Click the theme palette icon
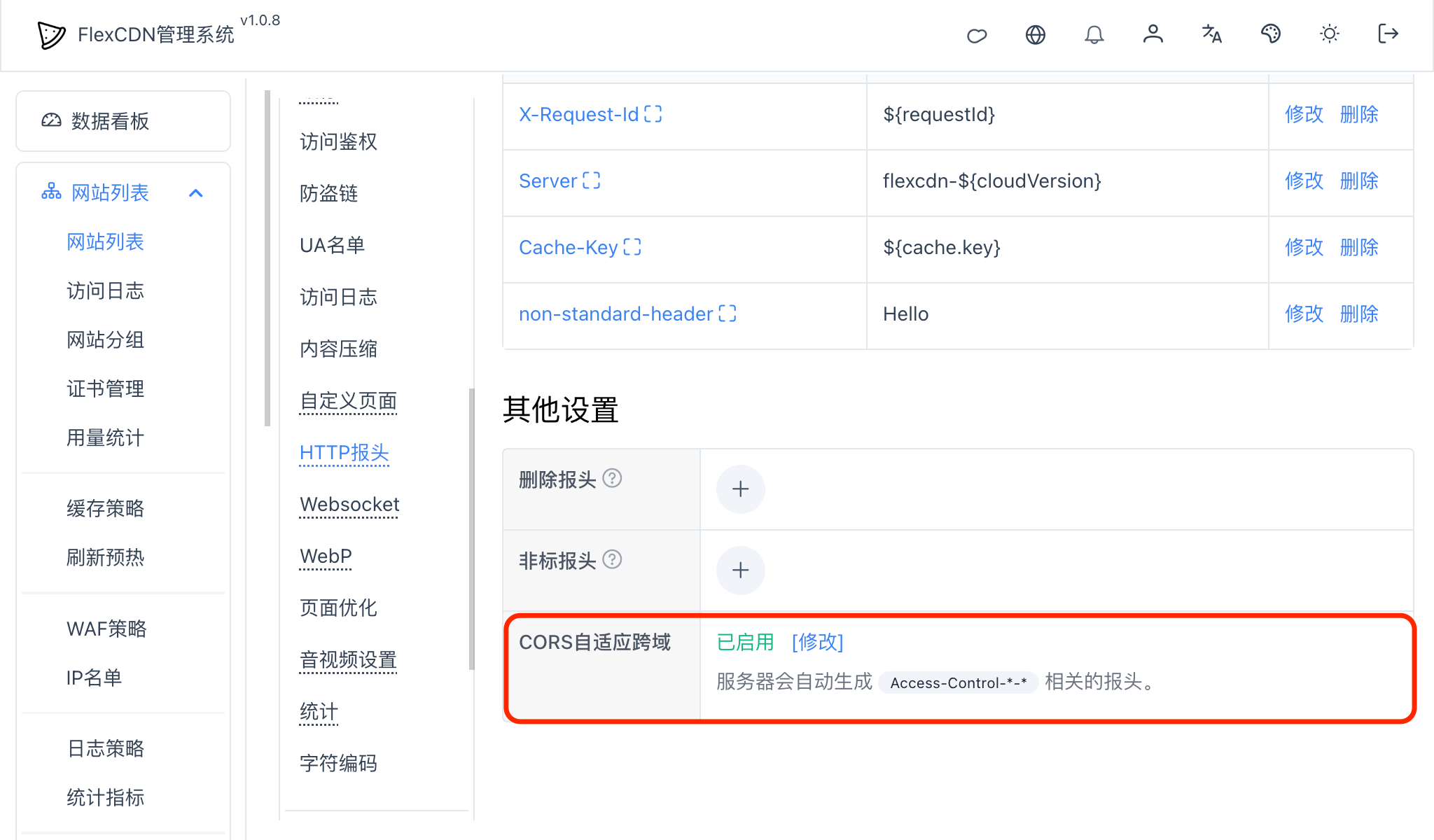 (x=1271, y=34)
